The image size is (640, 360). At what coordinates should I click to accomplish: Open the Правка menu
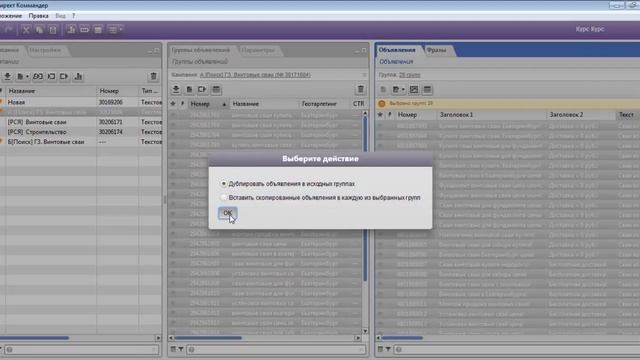[38, 16]
